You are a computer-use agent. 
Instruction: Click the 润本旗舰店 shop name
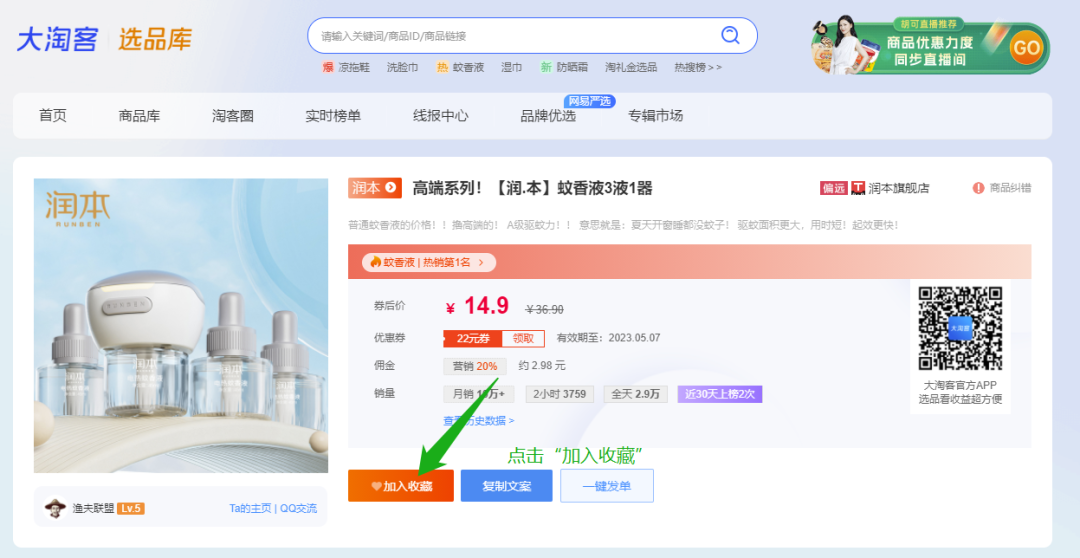point(898,188)
